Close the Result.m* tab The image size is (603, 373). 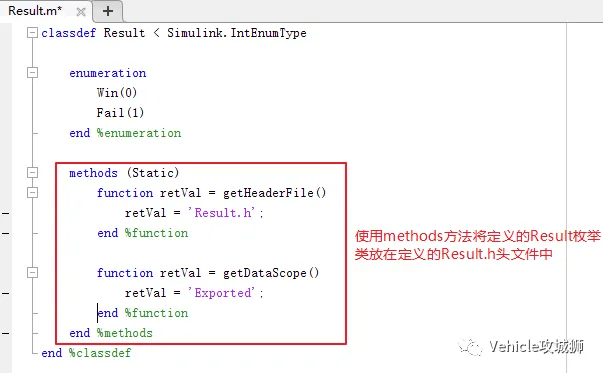point(81,12)
